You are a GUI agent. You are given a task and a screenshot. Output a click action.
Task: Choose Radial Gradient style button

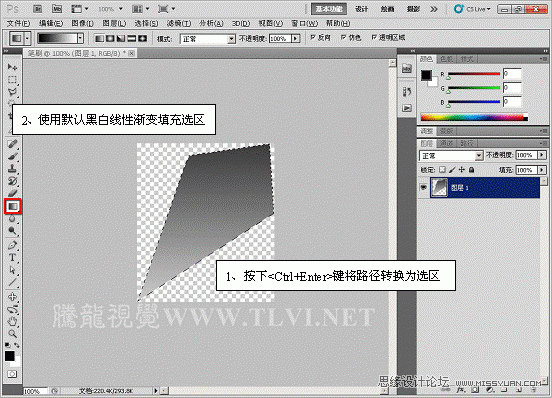(x=110, y=38)
